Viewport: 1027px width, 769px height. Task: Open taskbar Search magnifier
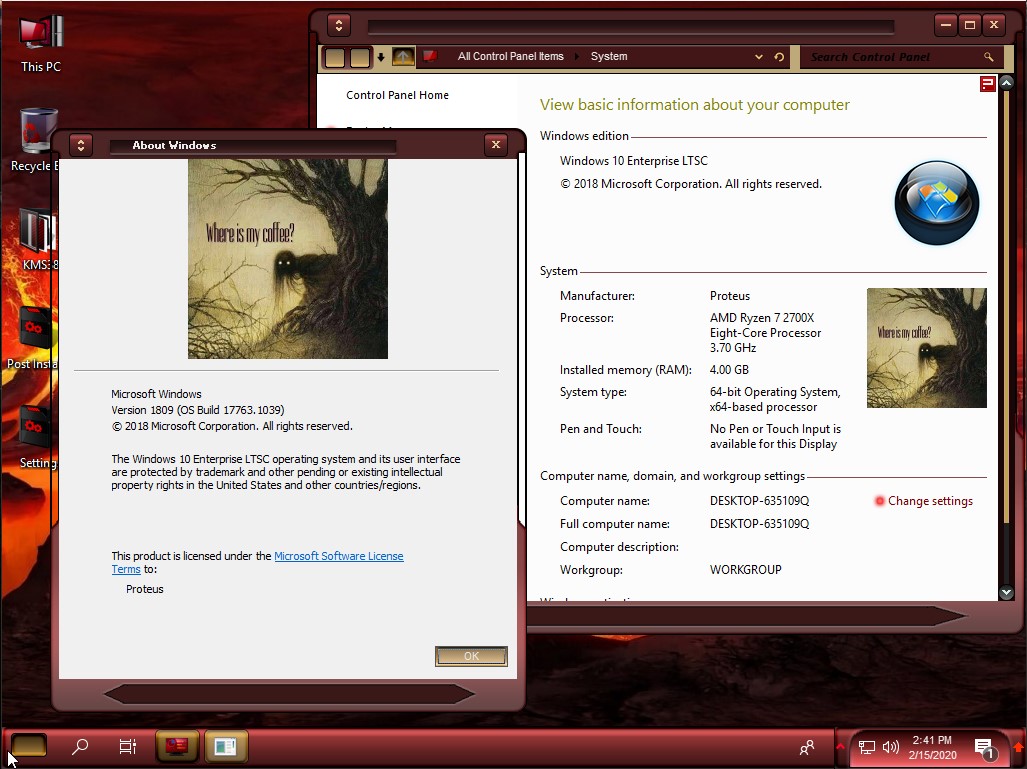(x=80, y=746)
